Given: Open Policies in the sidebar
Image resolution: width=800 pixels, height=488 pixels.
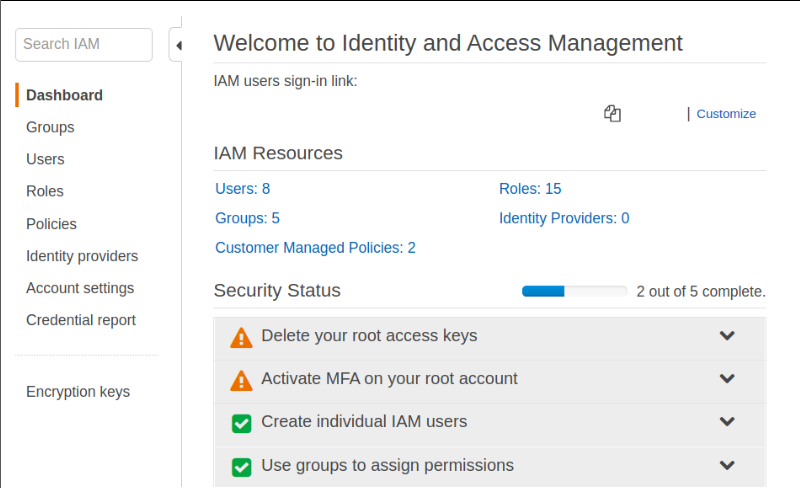Looking at the screenshot, I should (51, 224).
